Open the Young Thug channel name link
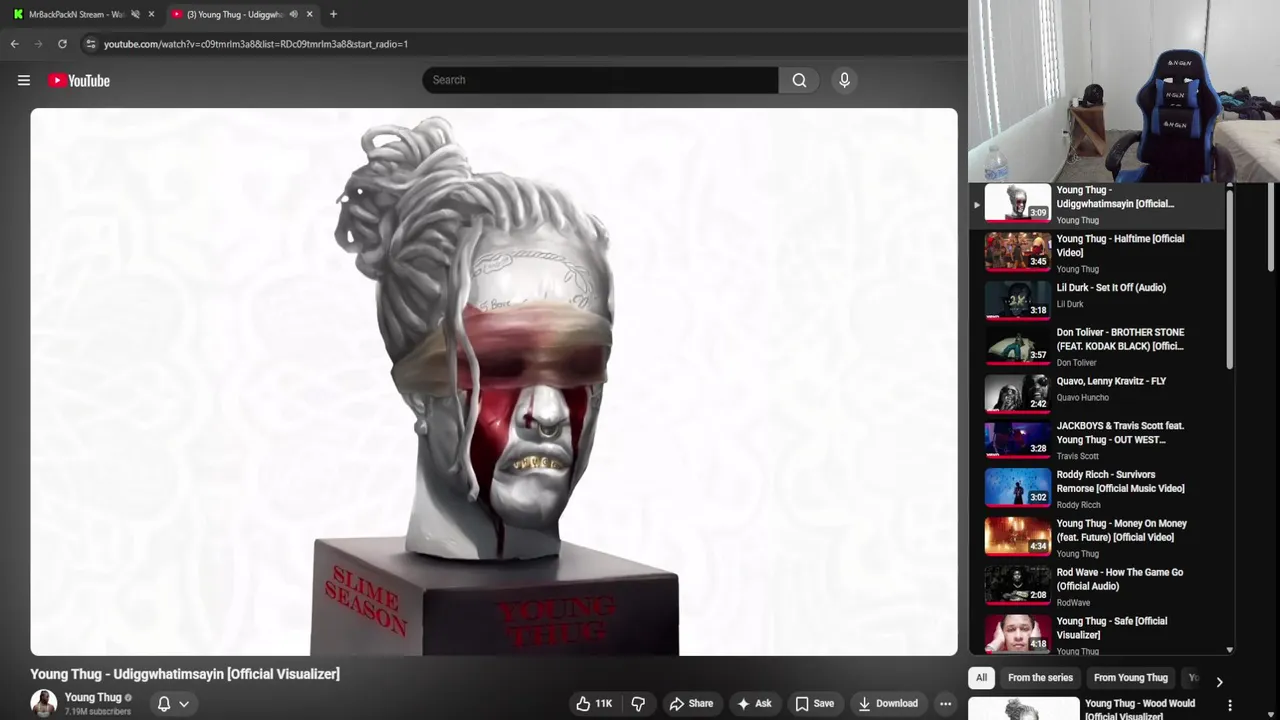Screen dimensions: 1280x720 [x=93, y=697]
